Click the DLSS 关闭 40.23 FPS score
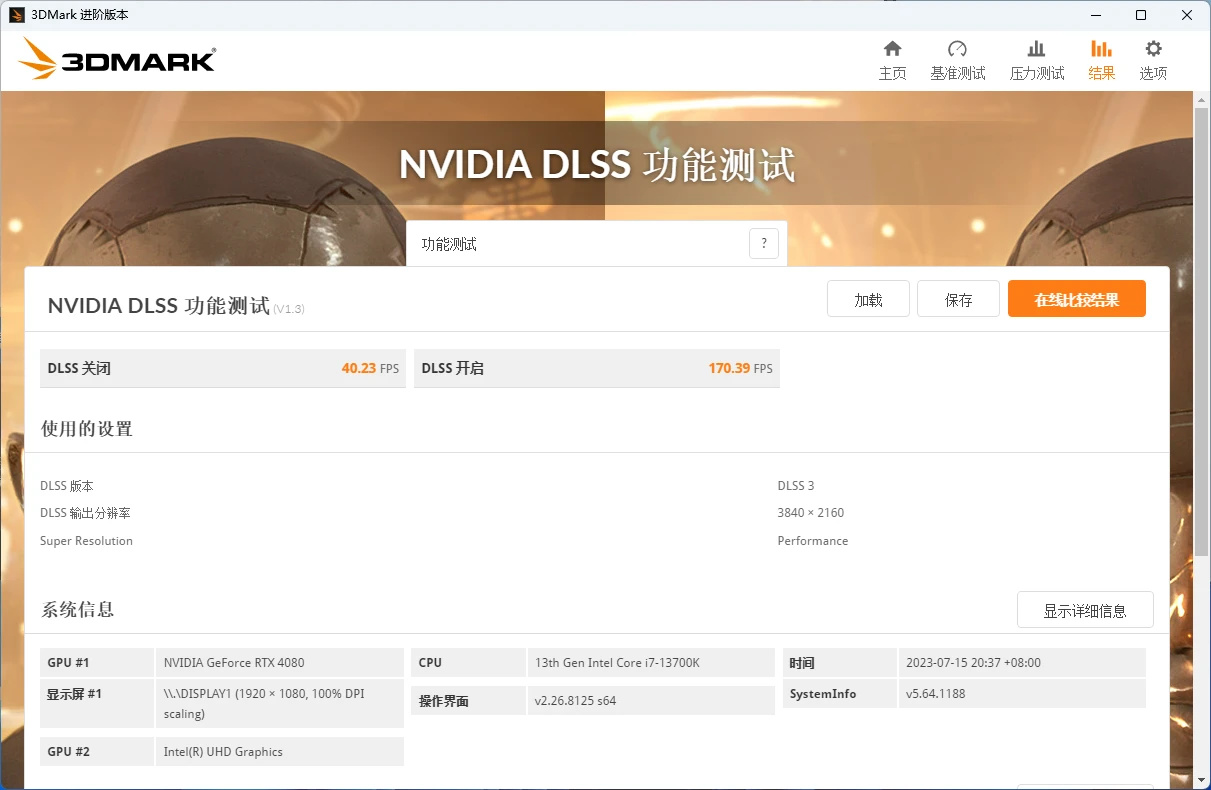The width and height of the screenshot is (1211, 790). coord(223,368)
